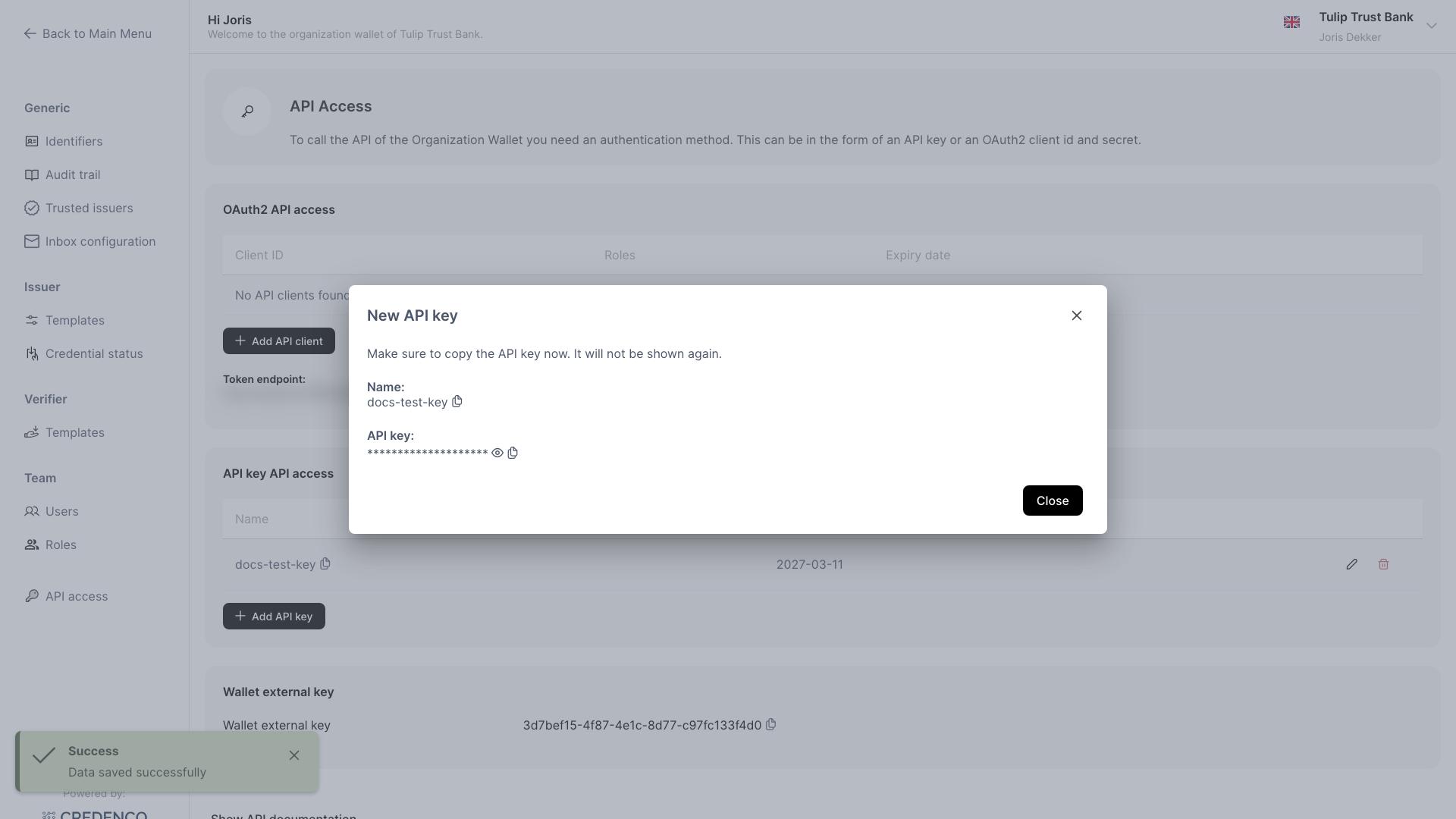Copy the masked API key to clipboard
The width and height of the screenshot is (1456, 819).
(513, 453)
